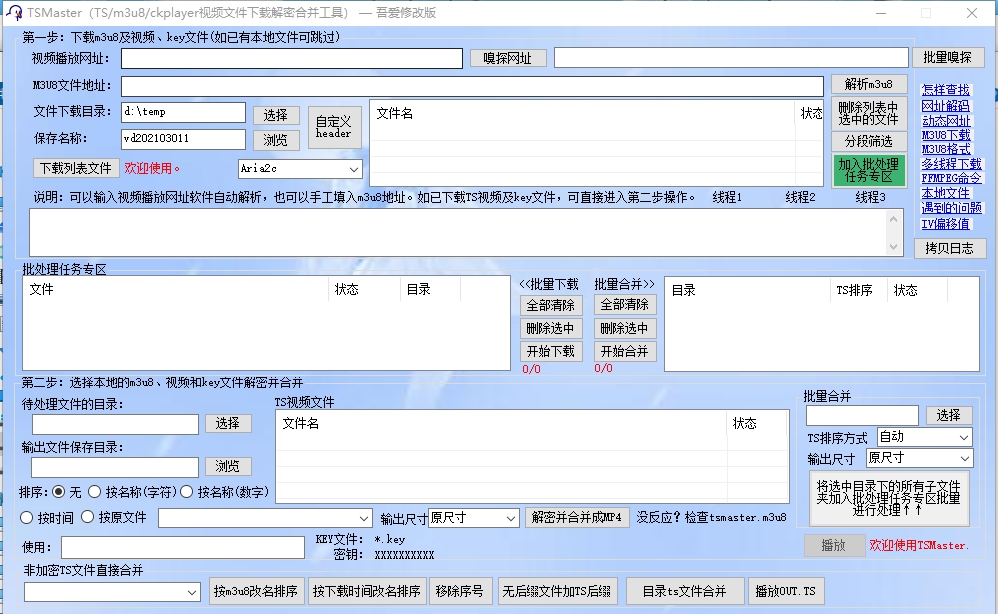Click the 无后缀文件加TS后缀 button

(557, 591)
